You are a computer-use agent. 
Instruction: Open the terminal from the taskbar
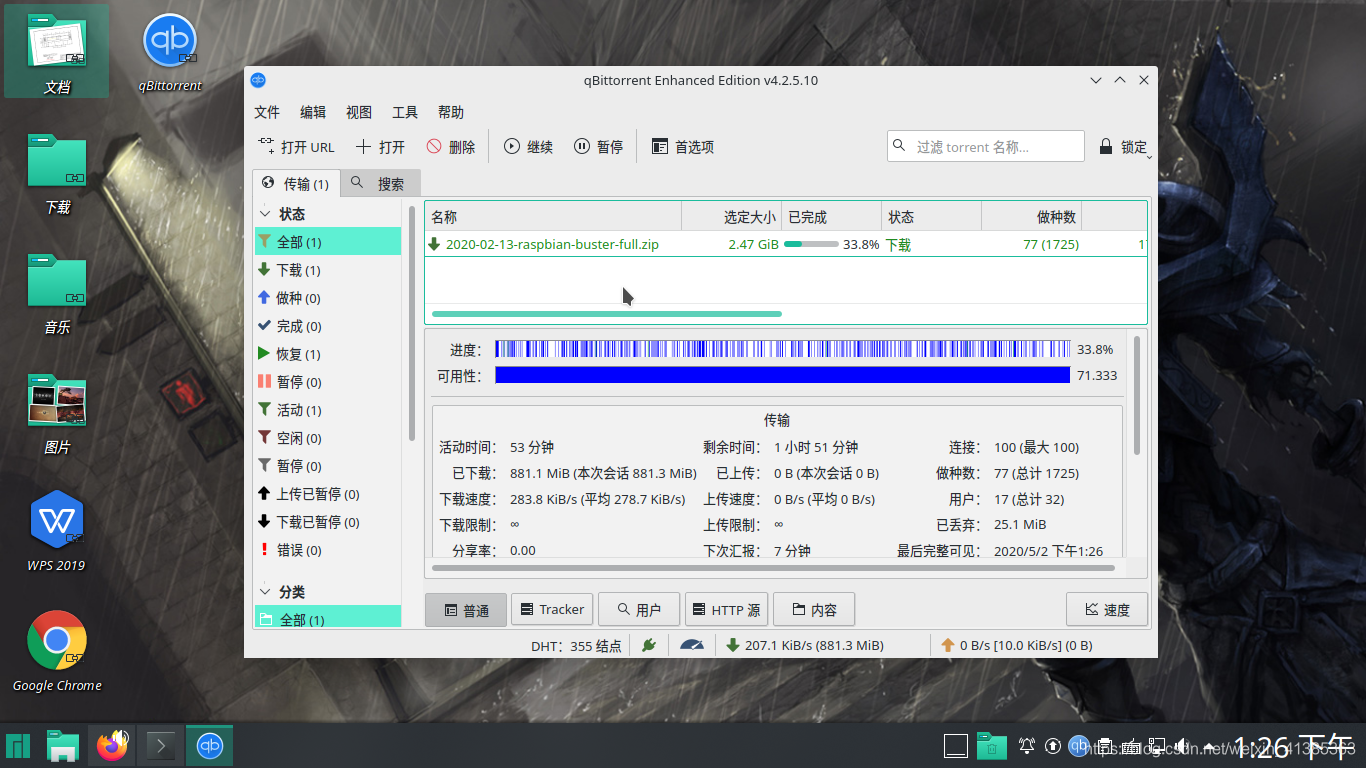tap(161, 745)
